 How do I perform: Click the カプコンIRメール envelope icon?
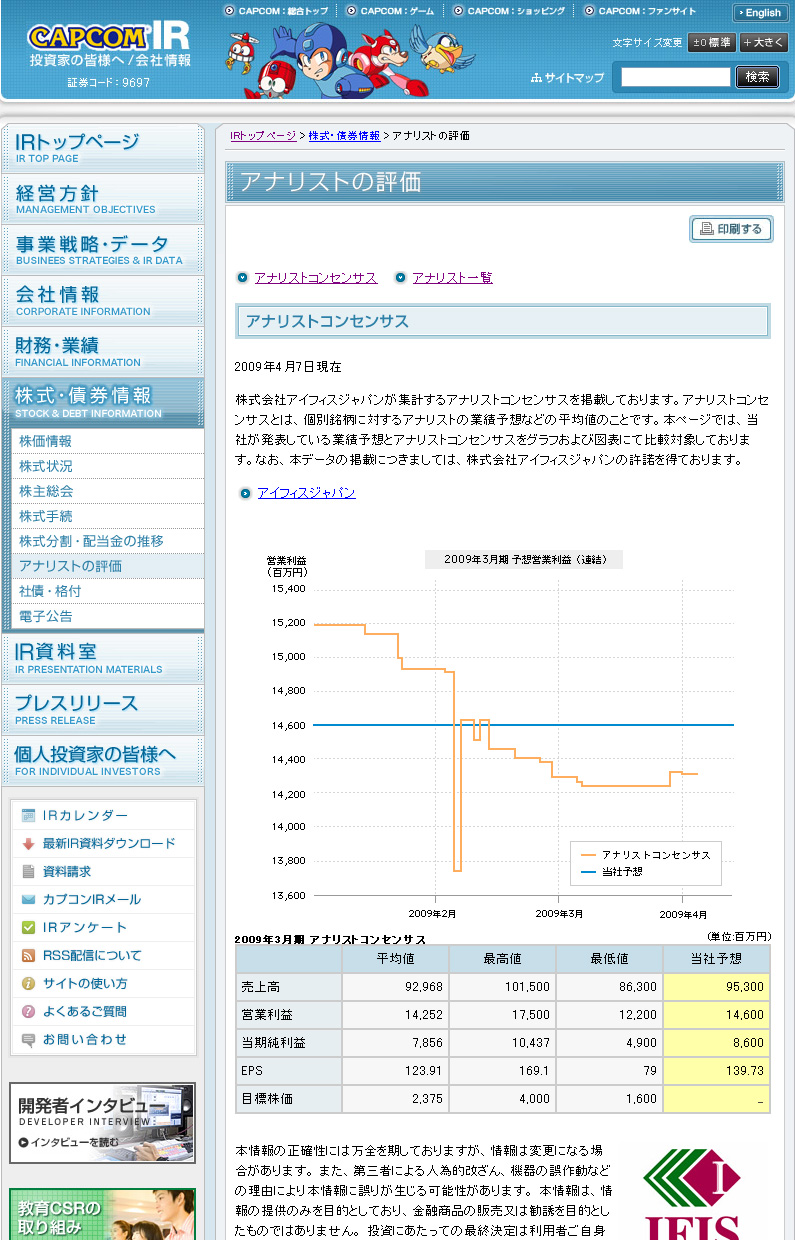coord(28,900)
